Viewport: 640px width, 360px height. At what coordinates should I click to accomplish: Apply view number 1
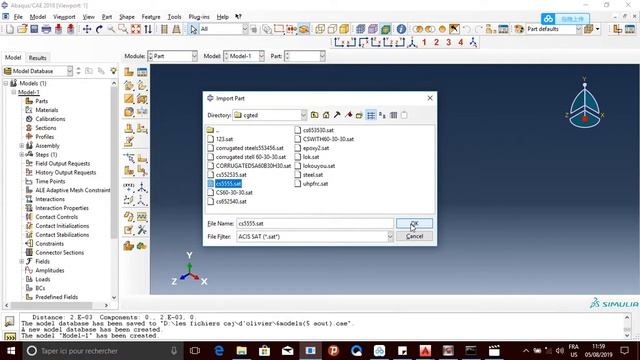tap(424, 42)
